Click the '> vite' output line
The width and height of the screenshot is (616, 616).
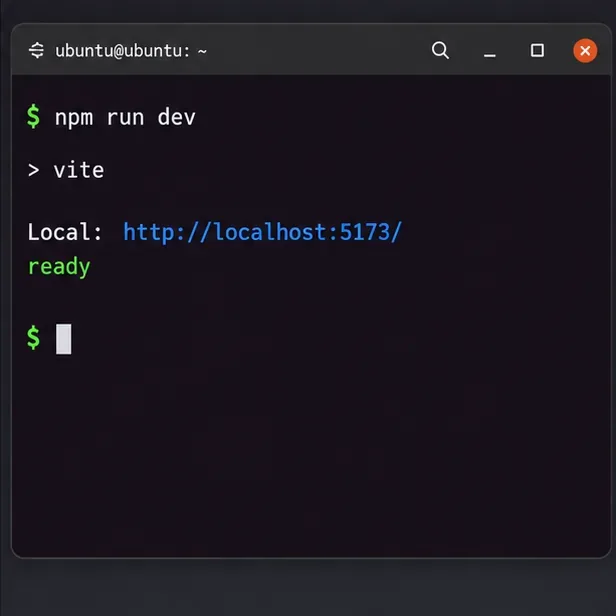tap(66, 170)
